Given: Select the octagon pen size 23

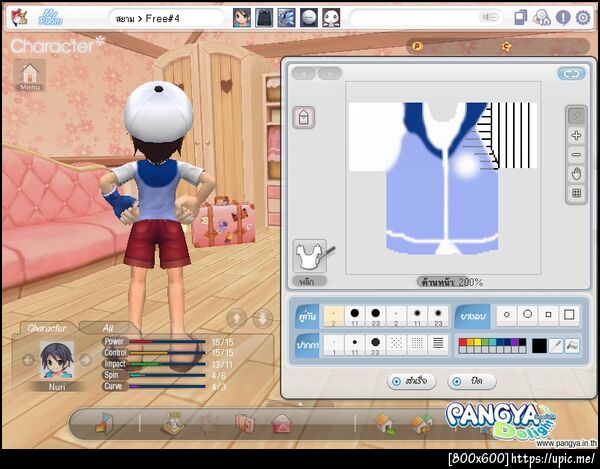Looking at the screenshot, I should point(375,345).
